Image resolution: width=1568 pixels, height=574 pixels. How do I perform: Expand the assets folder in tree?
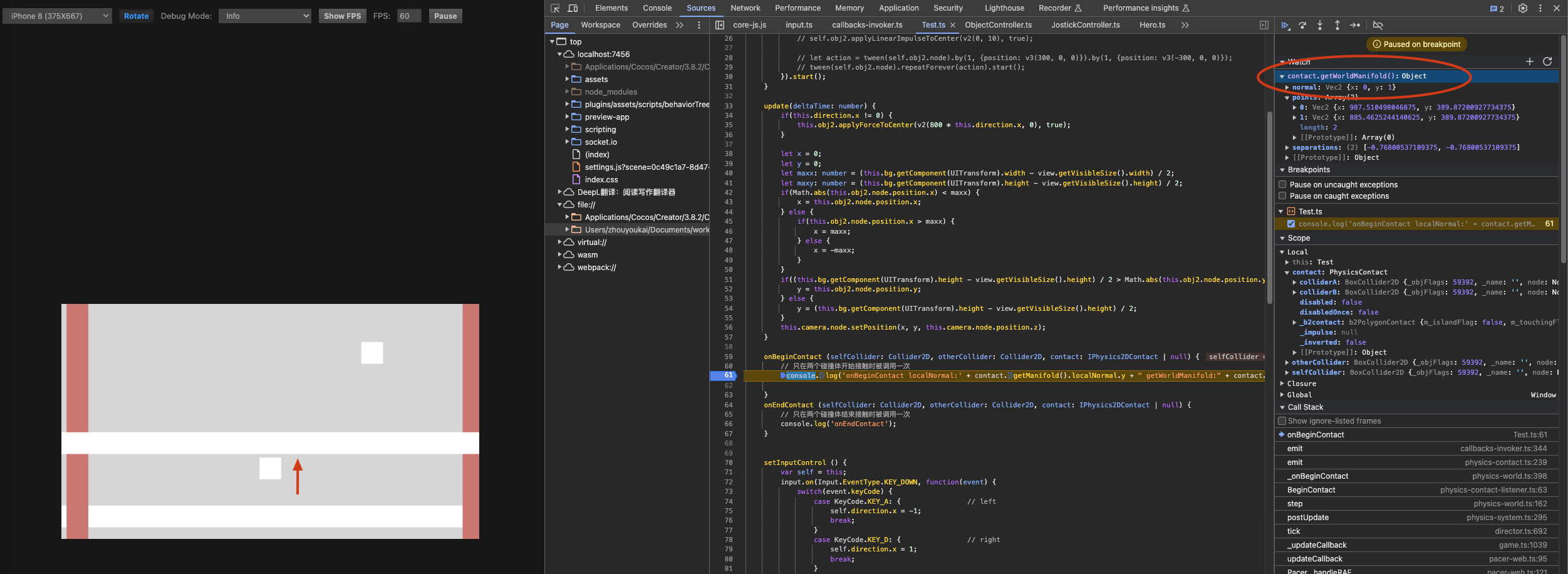(x=568, y=80)
